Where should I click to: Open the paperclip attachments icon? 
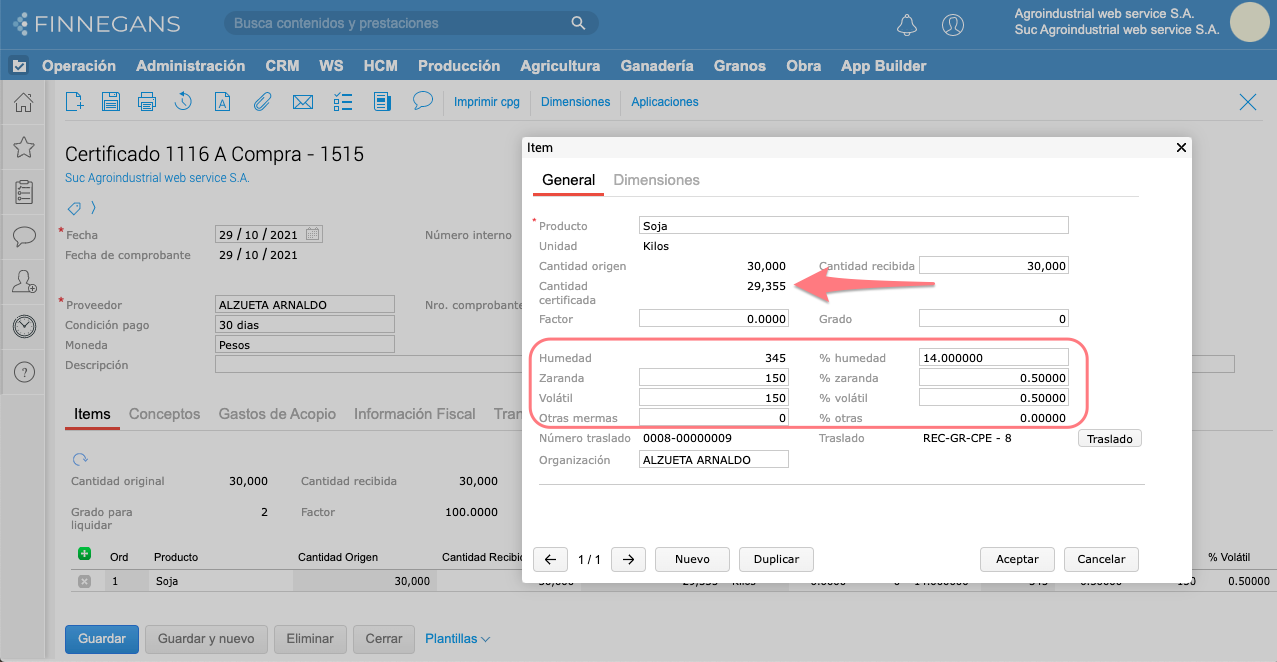pos(262,101)
